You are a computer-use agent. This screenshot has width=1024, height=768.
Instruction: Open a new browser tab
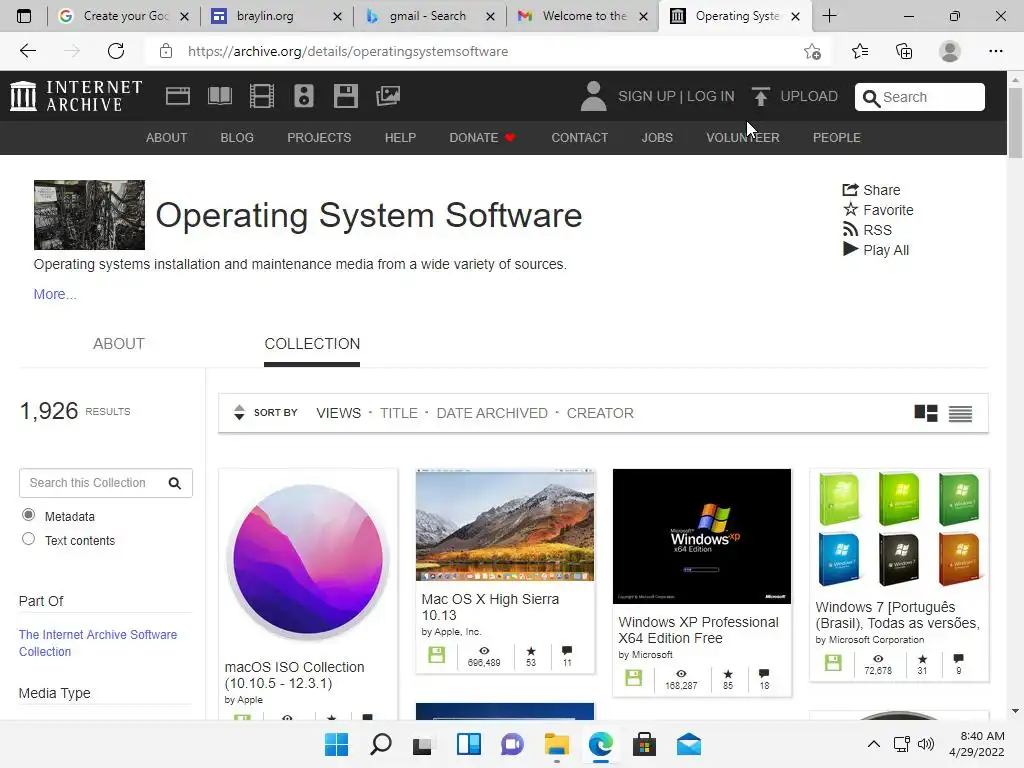coord(829,16)
